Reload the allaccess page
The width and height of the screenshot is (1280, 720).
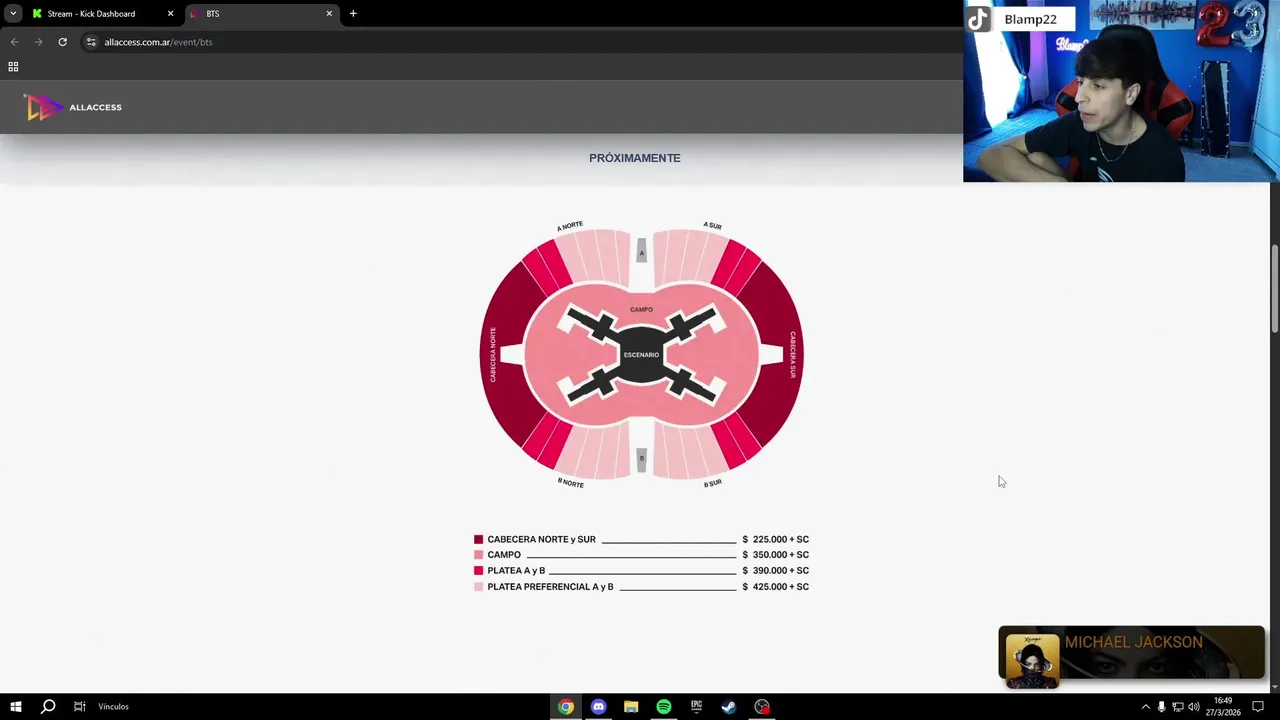(62, 42)
